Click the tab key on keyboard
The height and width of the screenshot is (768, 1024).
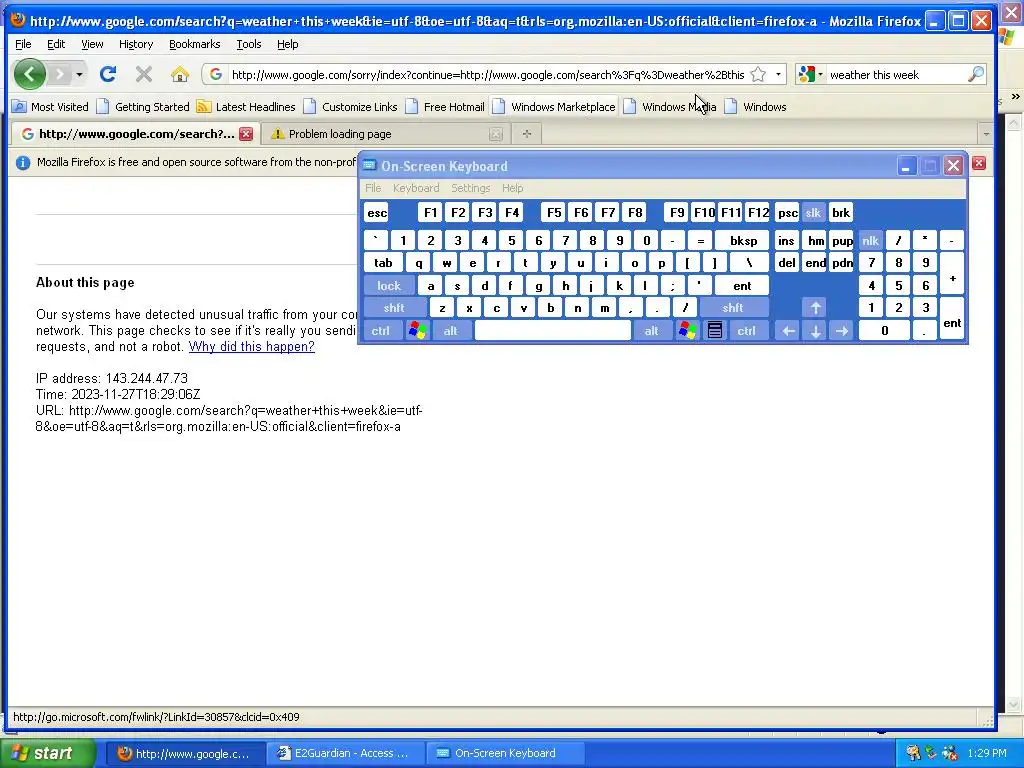pos(383,263)
